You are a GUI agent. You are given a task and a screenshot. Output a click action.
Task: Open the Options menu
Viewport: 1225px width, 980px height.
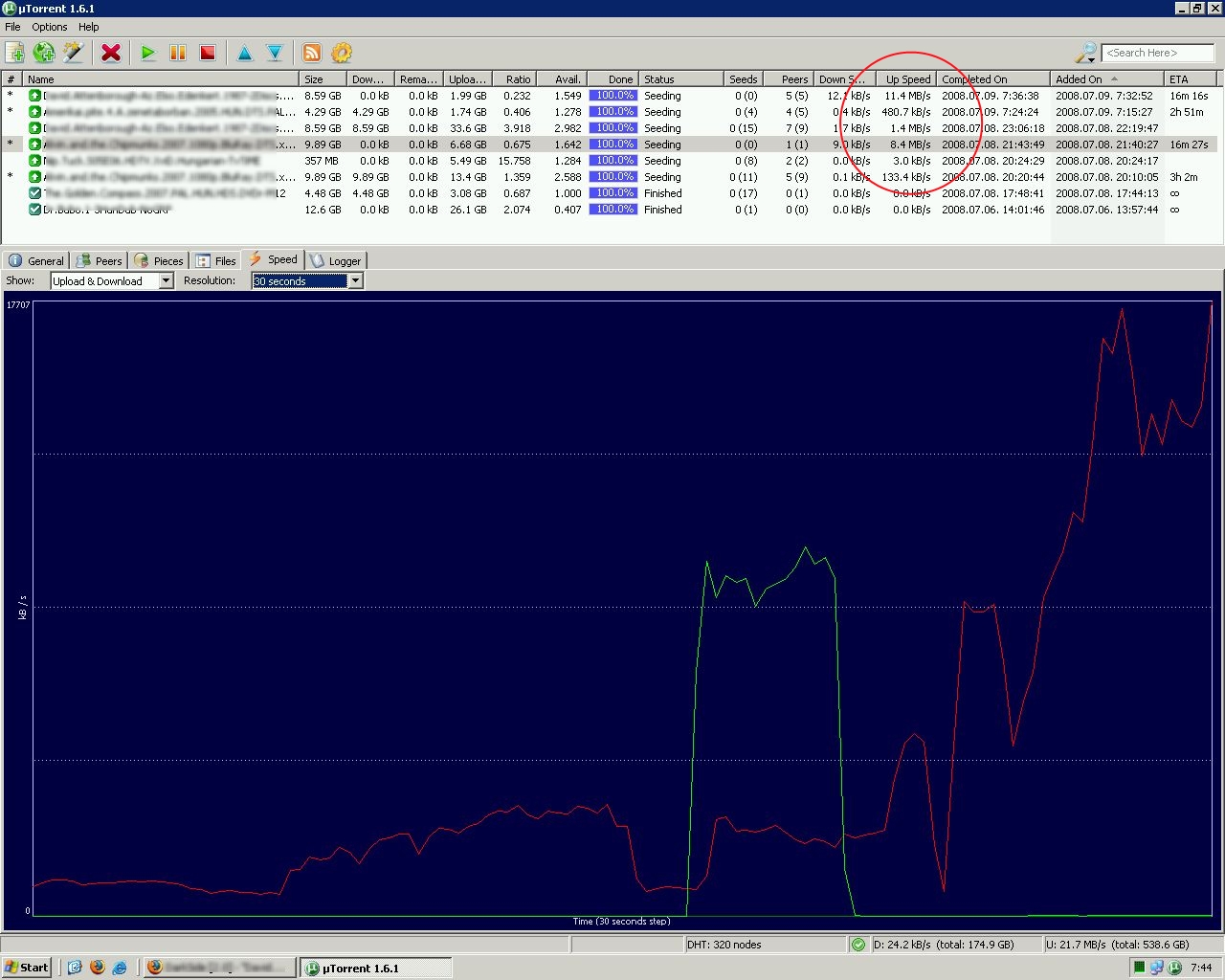[x=49, y=27]
